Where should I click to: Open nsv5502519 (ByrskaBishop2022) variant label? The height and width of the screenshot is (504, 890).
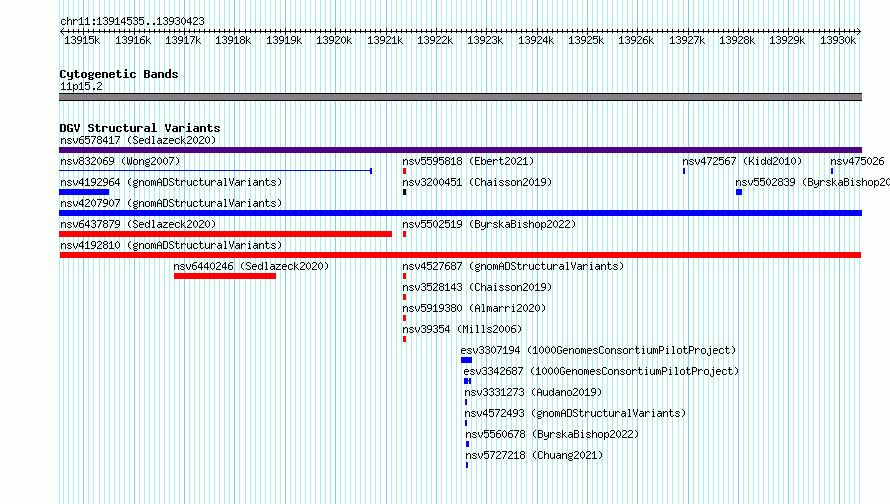point(489,224)
